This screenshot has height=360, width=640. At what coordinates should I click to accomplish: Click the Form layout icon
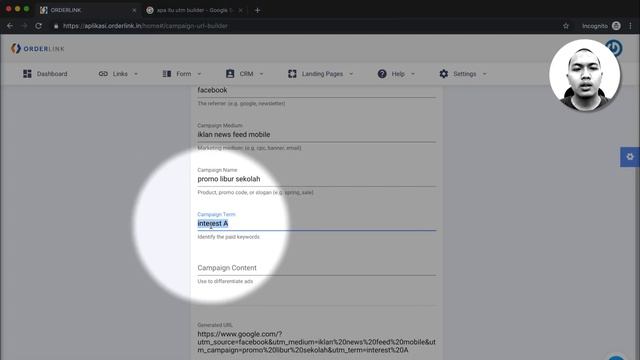[167, 74]
